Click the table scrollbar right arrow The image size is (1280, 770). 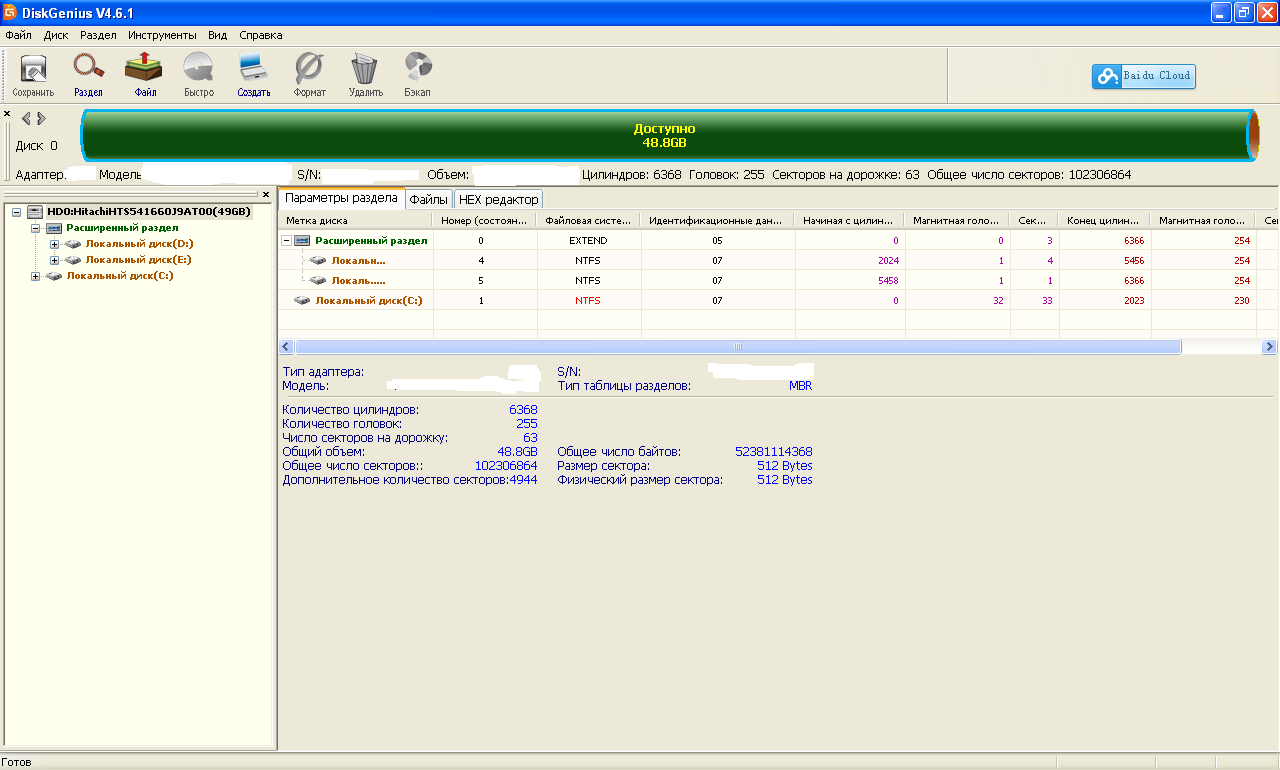click(1269, 347)
